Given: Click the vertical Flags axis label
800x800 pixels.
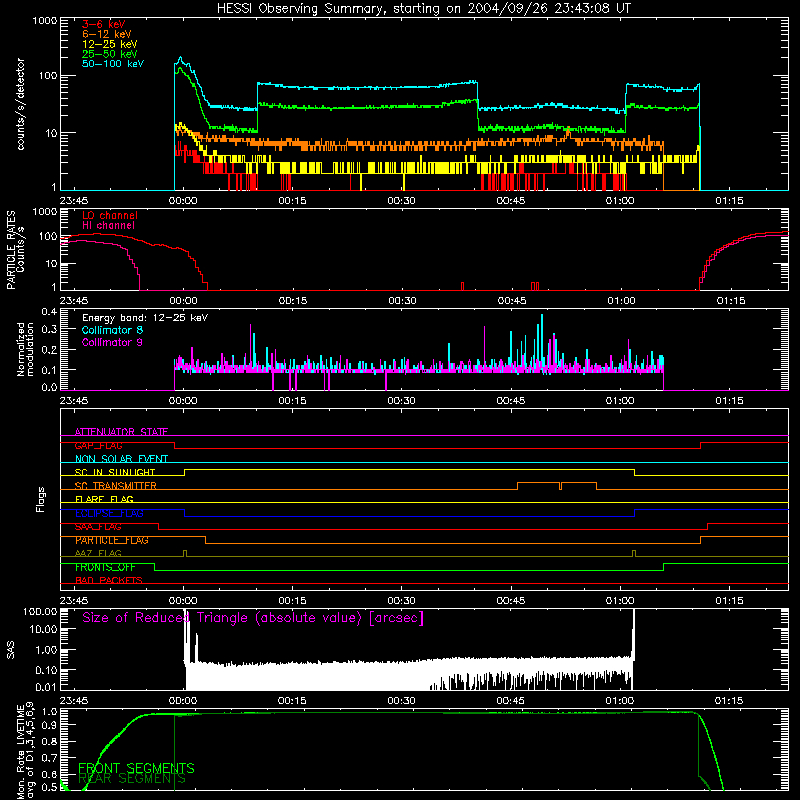Looking at the screenshot, I should 40,499.
